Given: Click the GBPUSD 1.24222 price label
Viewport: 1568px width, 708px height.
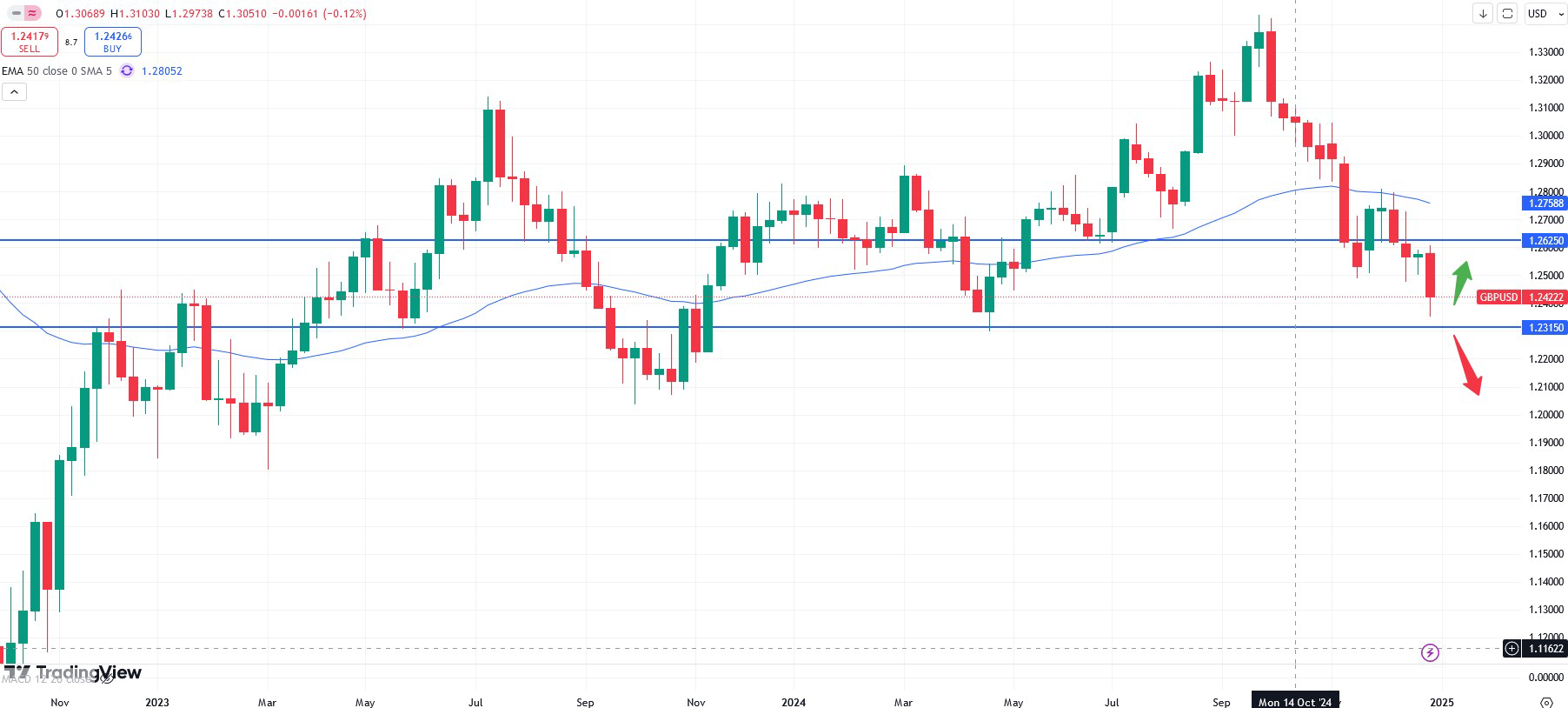Looking at the screenshot, I should [x=1521, y=297].
